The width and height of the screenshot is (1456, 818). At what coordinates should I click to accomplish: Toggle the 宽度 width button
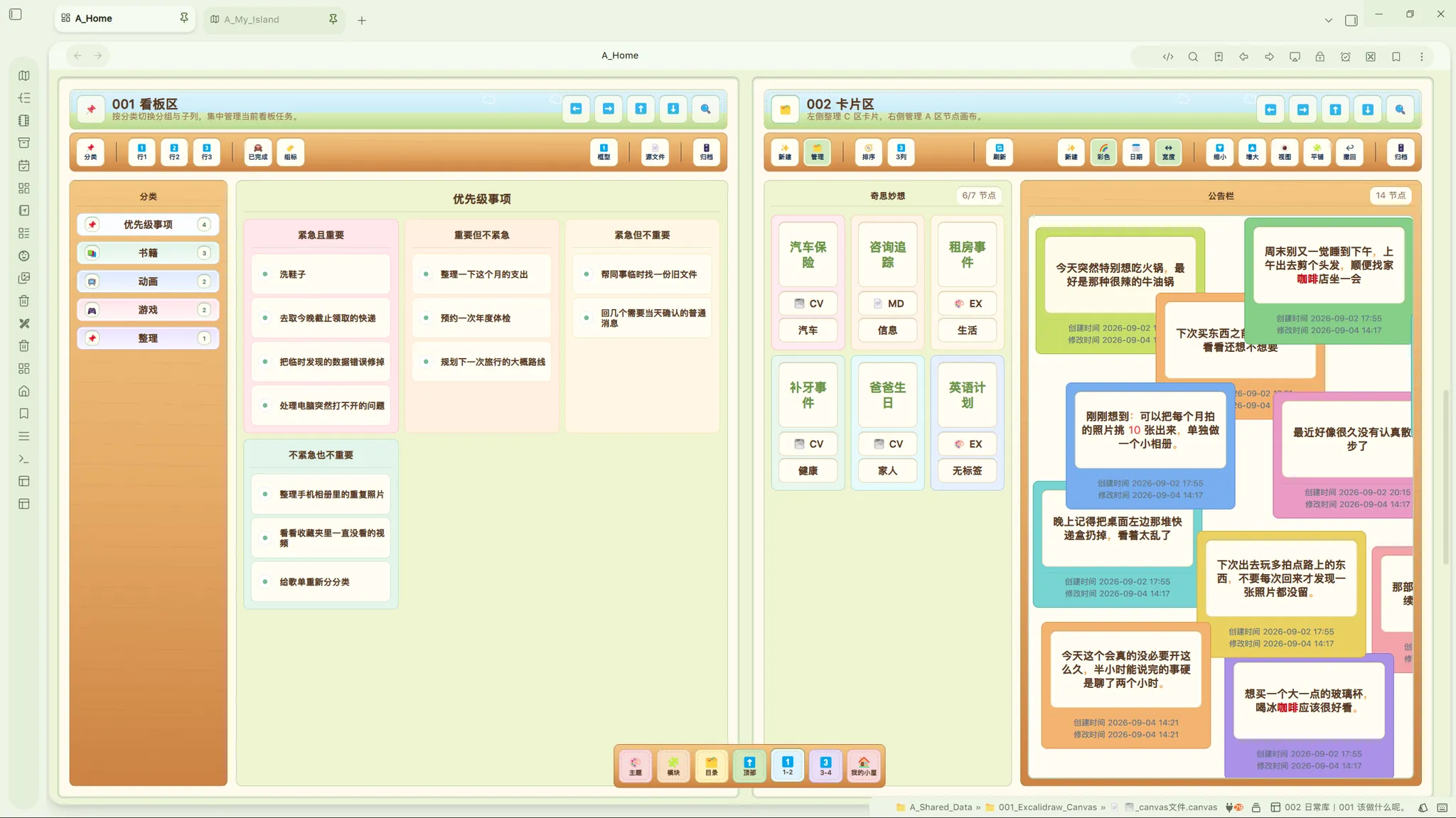[1169, 152]
